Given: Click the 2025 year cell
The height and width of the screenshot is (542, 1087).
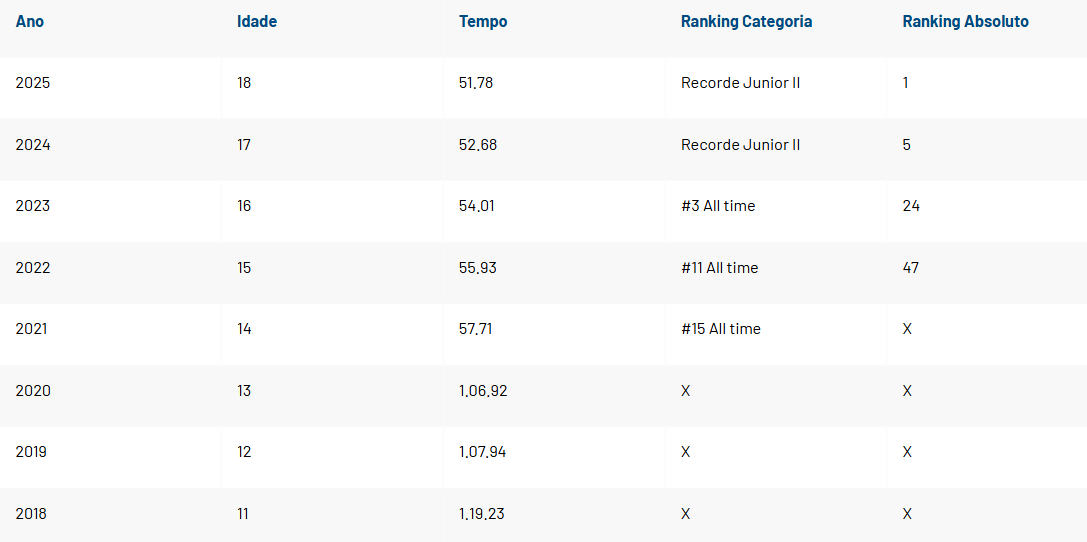Looking at the screenshot, I should pos(33,83).
